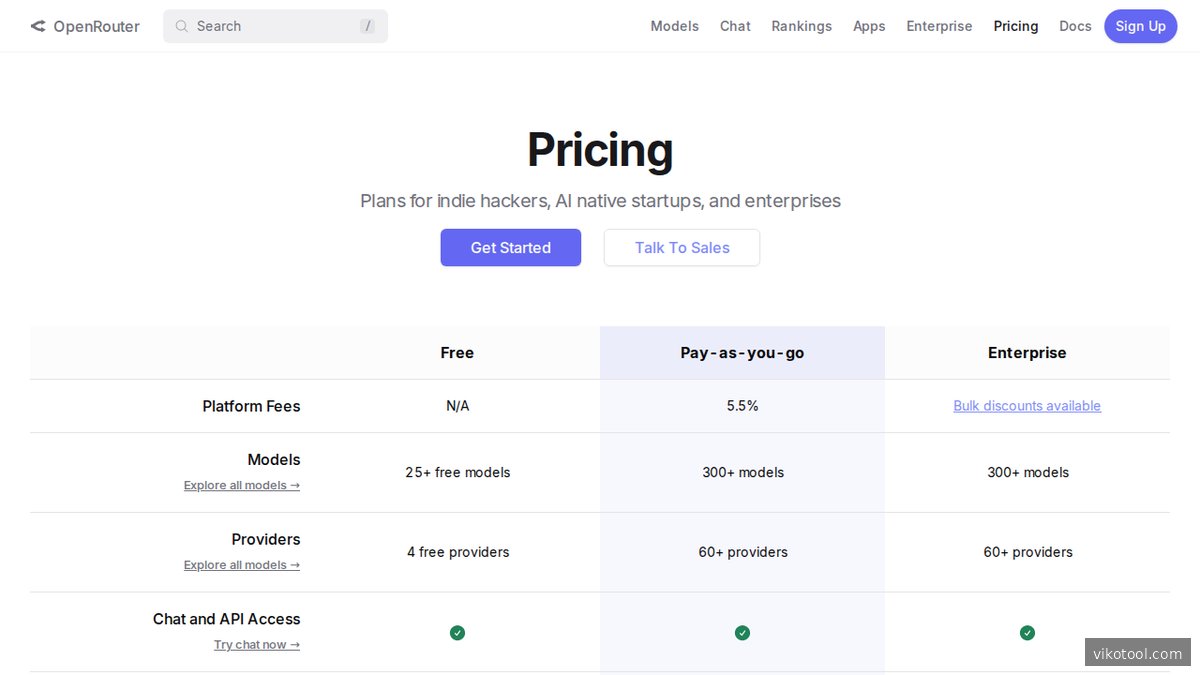Select Apps in the navigation bar
The height and width of the screenshot is (675, 1200).
click(869, 26)
